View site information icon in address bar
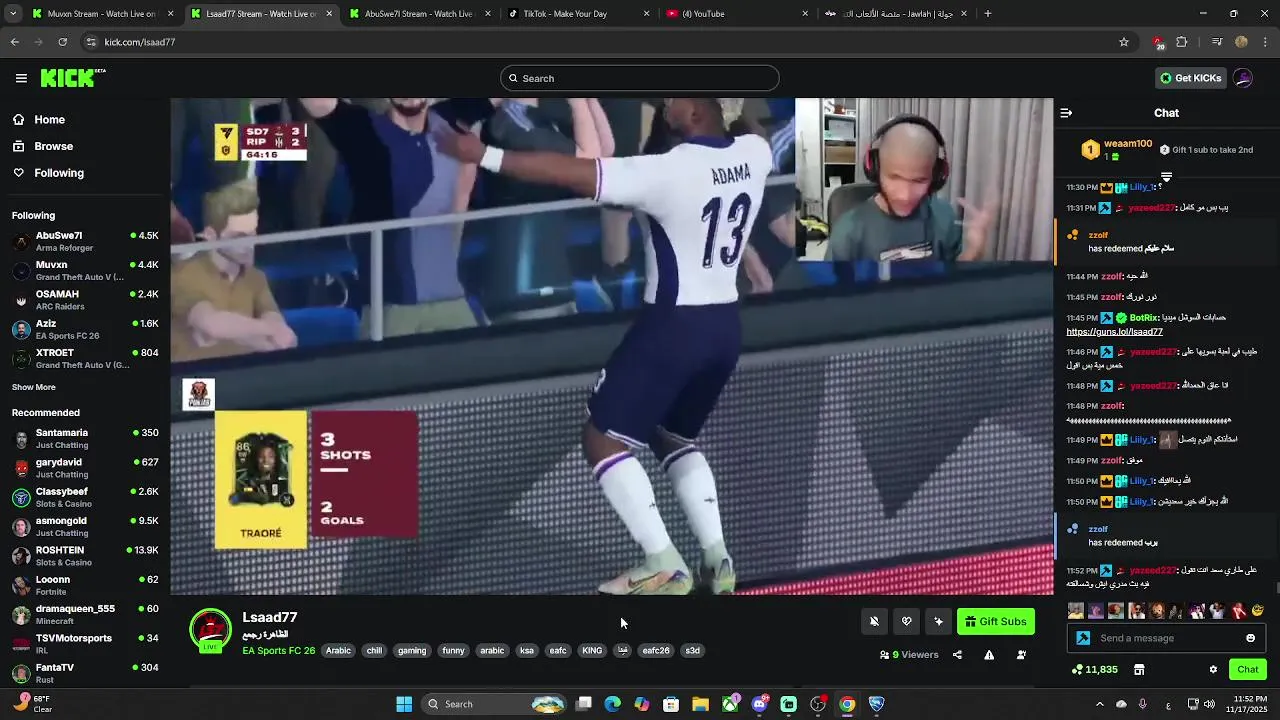 click(x=91, y=42)
